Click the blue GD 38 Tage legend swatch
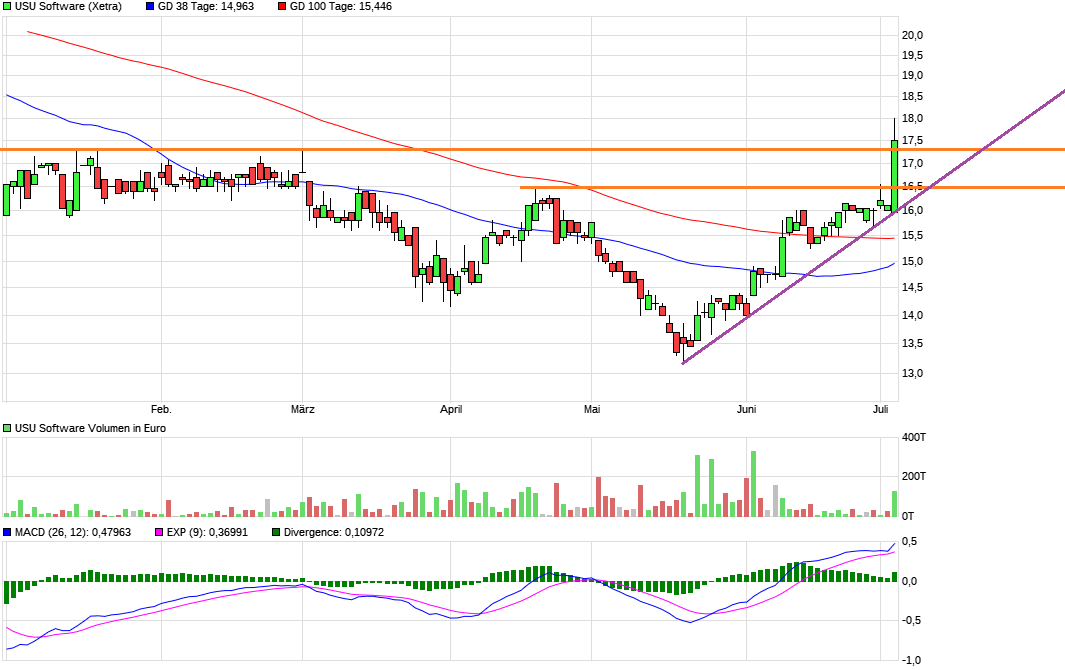This screenshot has height=670, width=1065. (150, 6)
